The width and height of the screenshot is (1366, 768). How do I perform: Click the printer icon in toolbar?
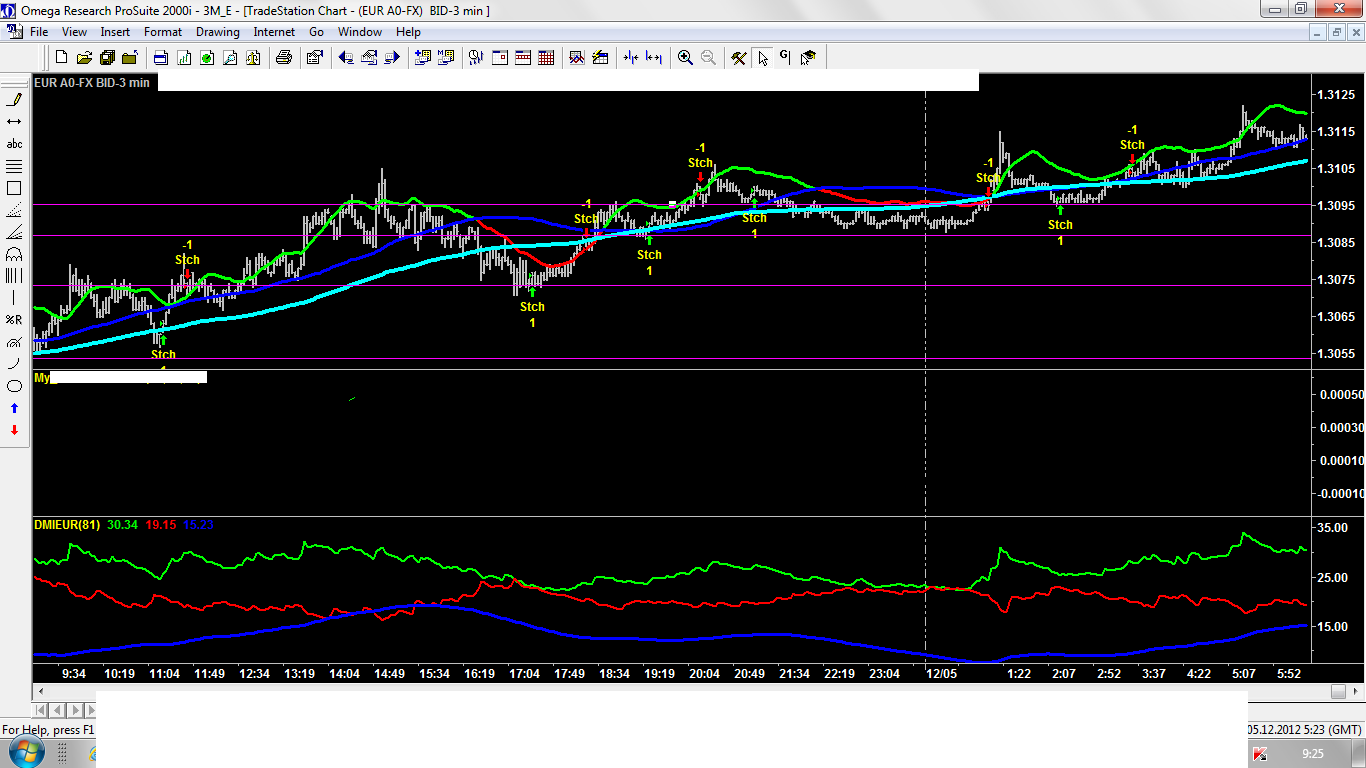(283, 58)
